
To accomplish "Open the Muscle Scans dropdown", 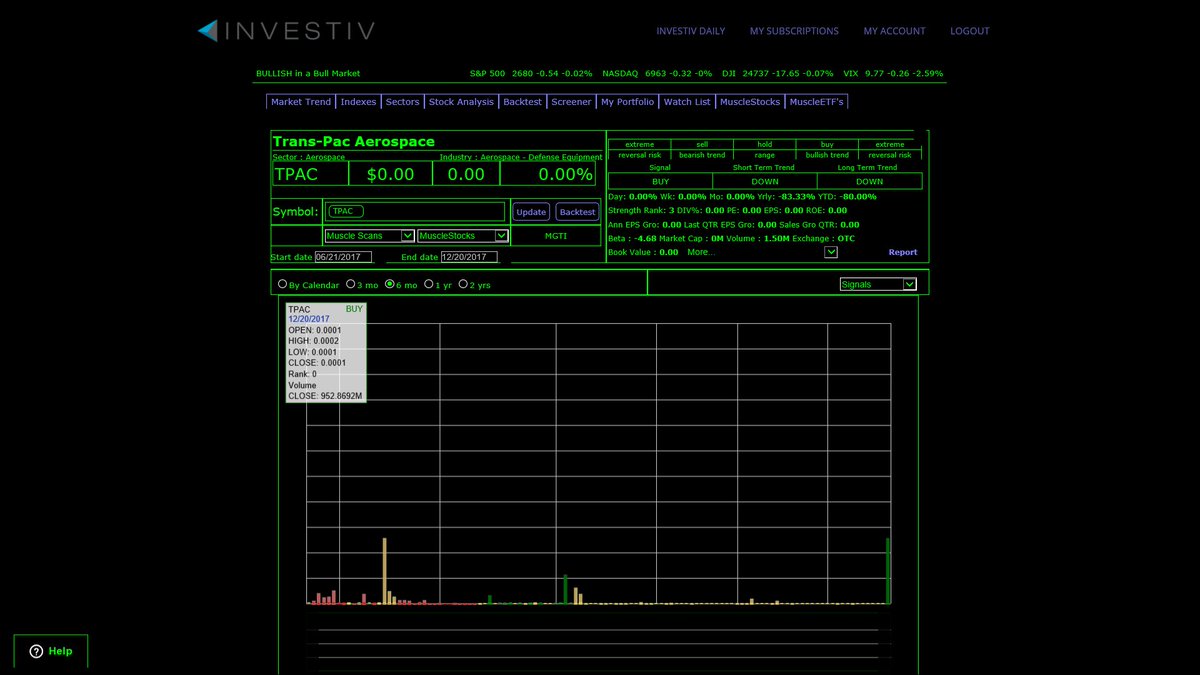I will pos(370,236).
